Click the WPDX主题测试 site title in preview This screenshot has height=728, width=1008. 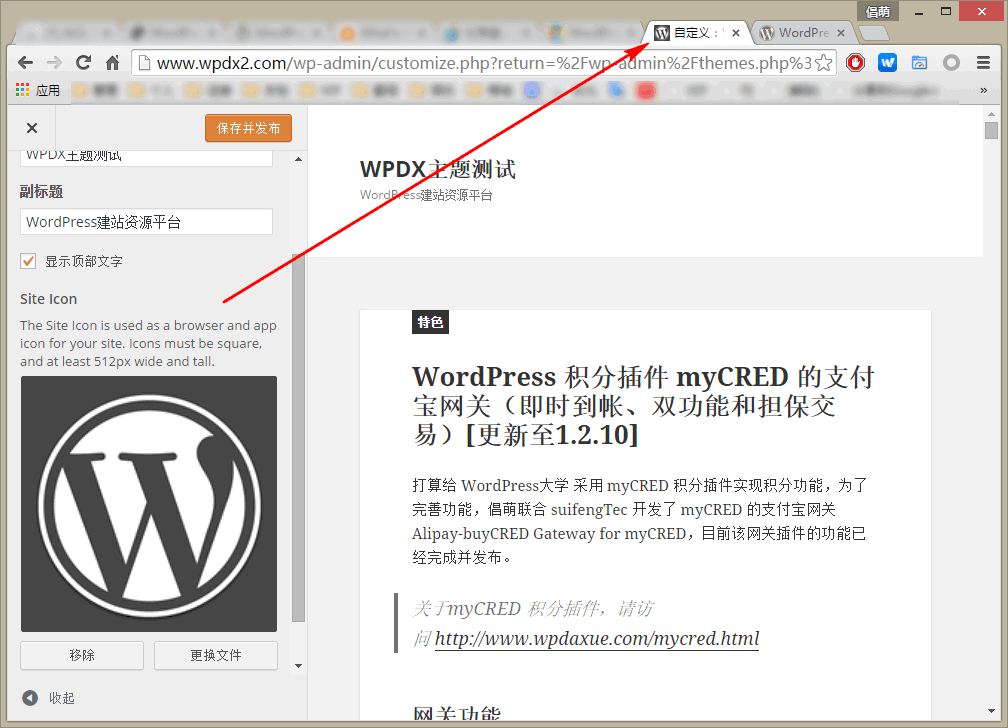click(438, 169)
